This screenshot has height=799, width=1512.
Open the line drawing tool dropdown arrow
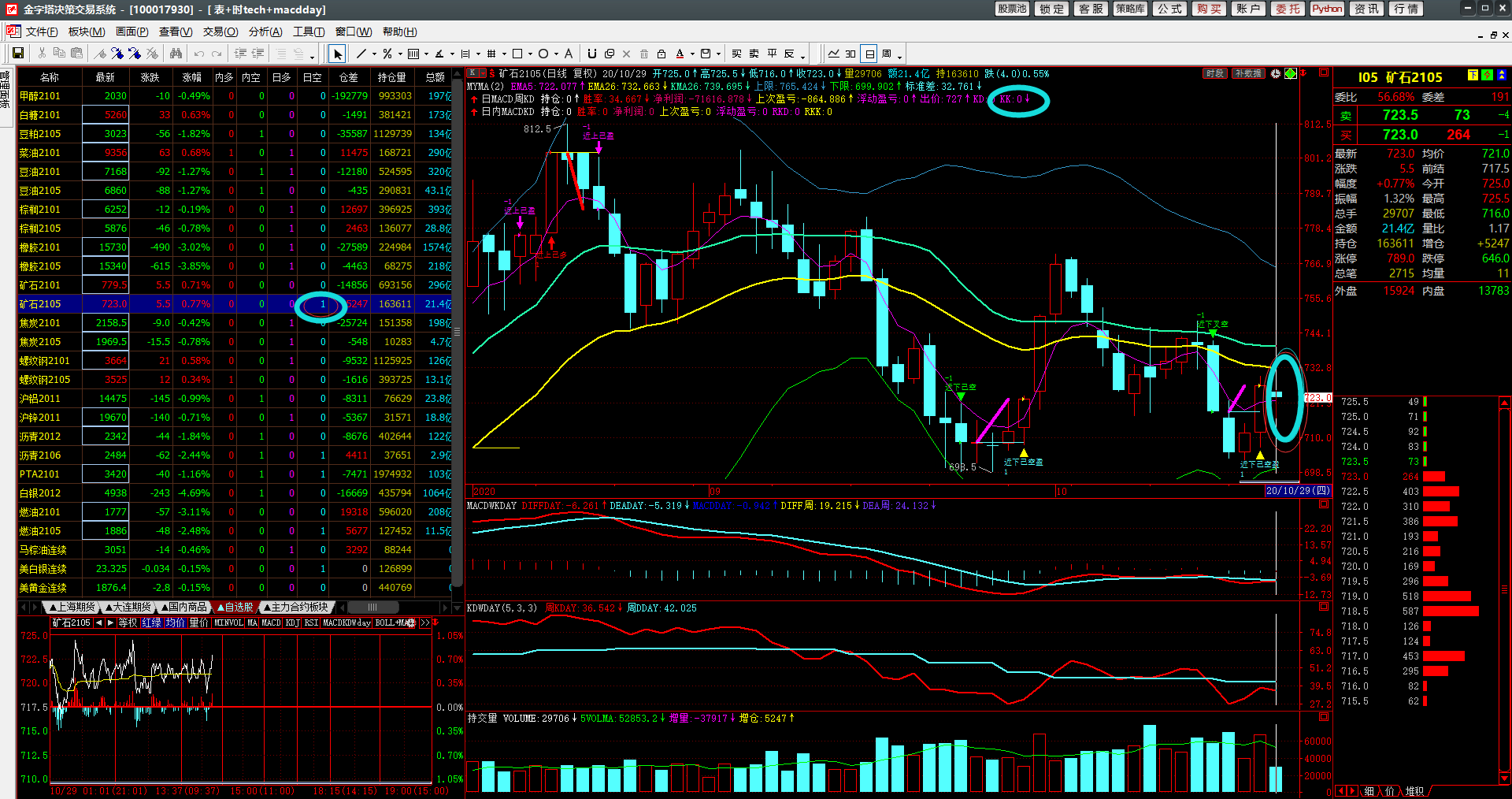click(x=374, y=54)
